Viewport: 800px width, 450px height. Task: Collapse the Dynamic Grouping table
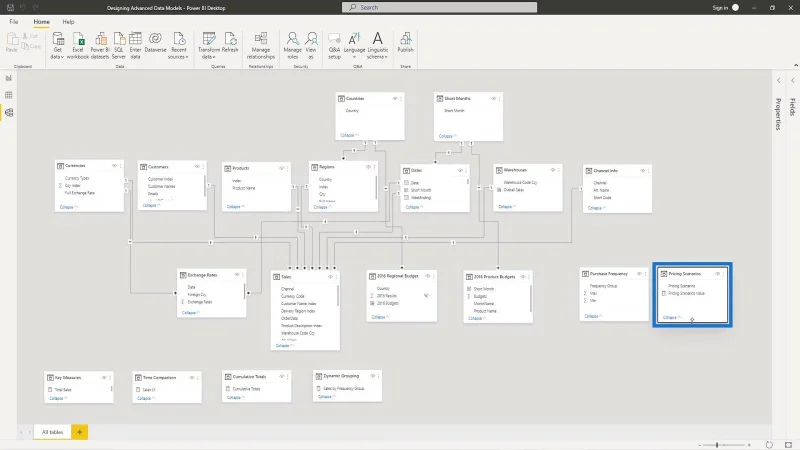point(327,397)
